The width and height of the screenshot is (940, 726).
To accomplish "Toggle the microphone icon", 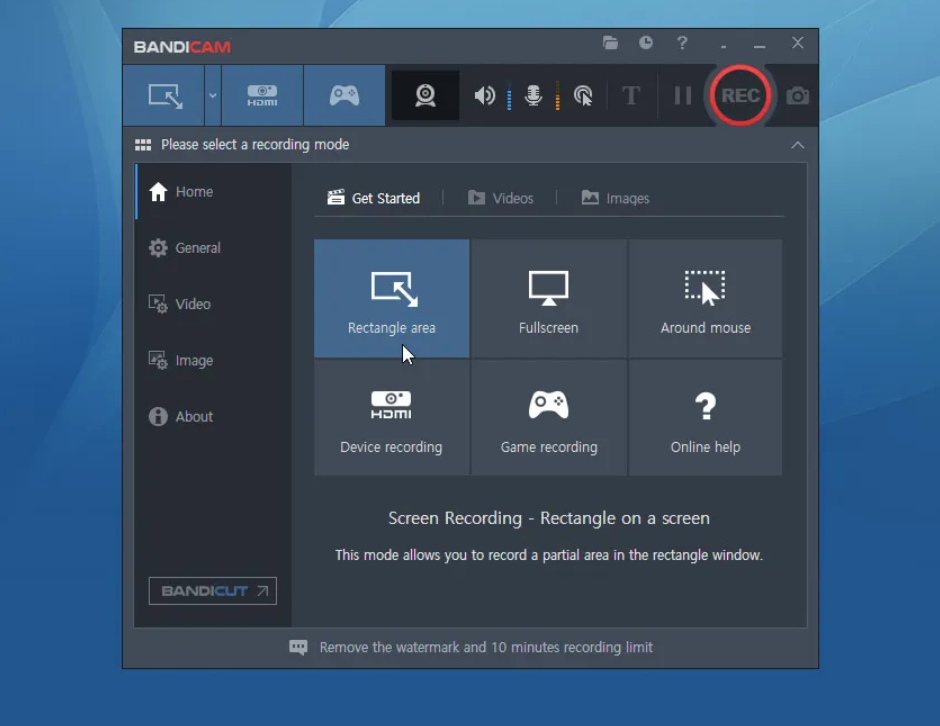I will (533, 96).
